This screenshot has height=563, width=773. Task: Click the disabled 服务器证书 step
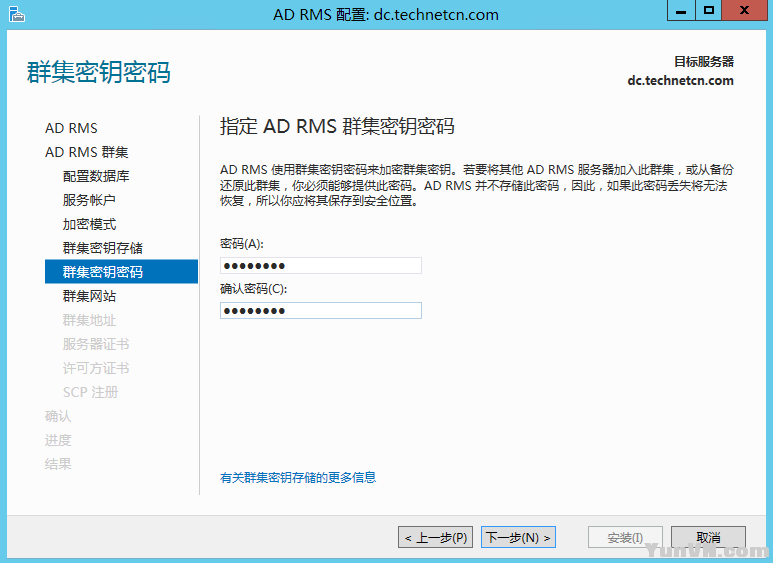point(96,344)
